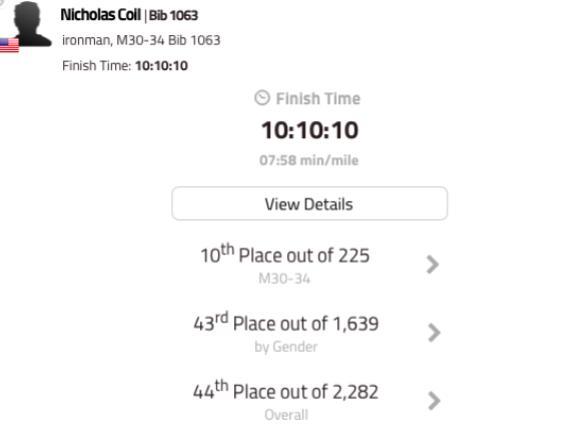586x431 pixels.
Task: Select the 43rd Place out of 1,639 row
Action: pos(309,332)
